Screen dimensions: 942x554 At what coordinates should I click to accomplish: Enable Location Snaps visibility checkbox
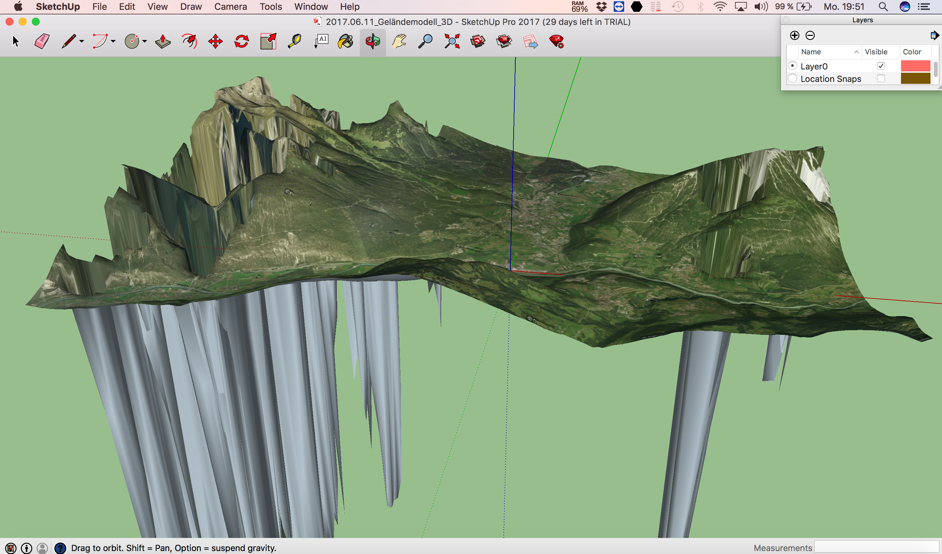[x=881, y=79]
